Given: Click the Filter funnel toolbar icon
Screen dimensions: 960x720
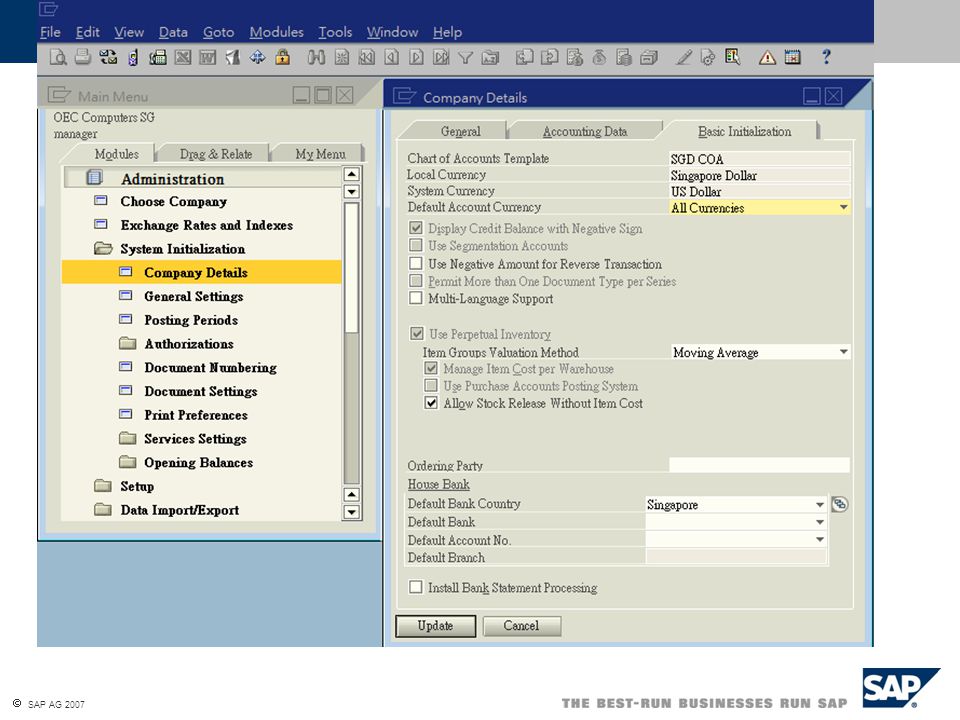Looking at the screenshot, I should (x=465, y=58).
